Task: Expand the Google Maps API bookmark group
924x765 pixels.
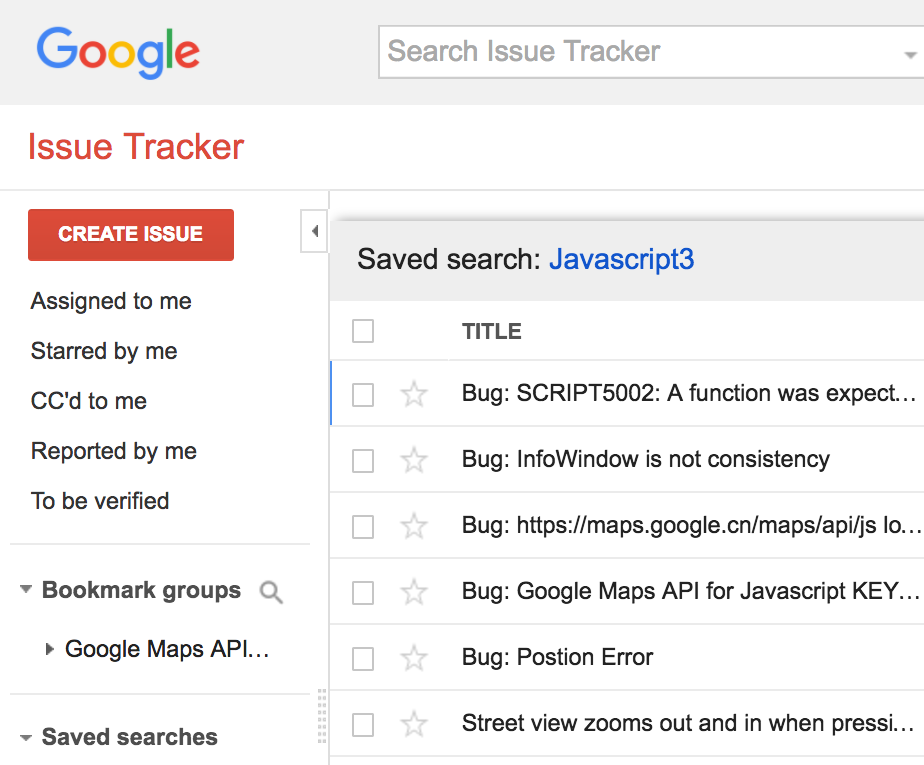Action: (x=50, y=649)
